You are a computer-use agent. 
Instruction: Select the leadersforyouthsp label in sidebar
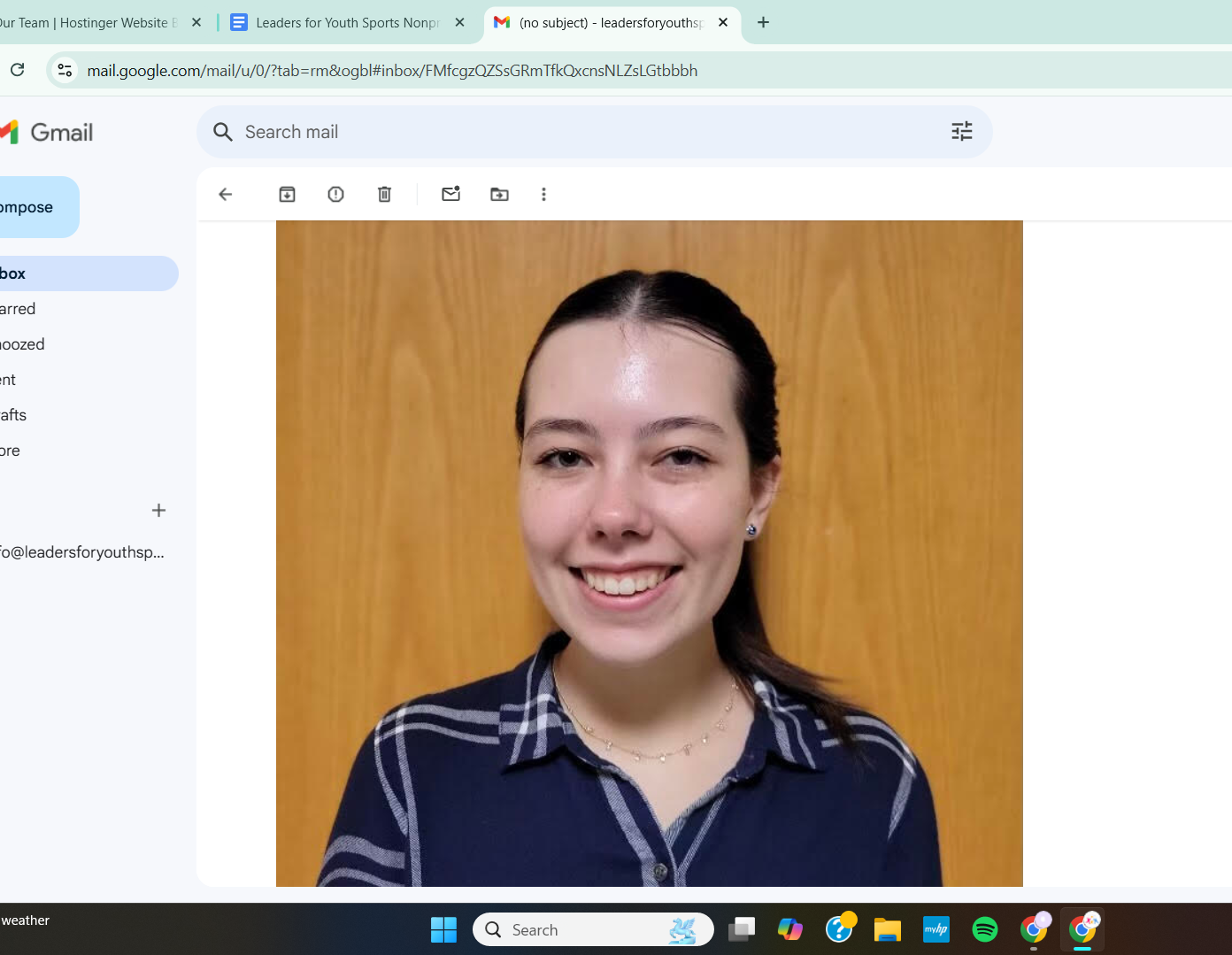pos(82,552)
